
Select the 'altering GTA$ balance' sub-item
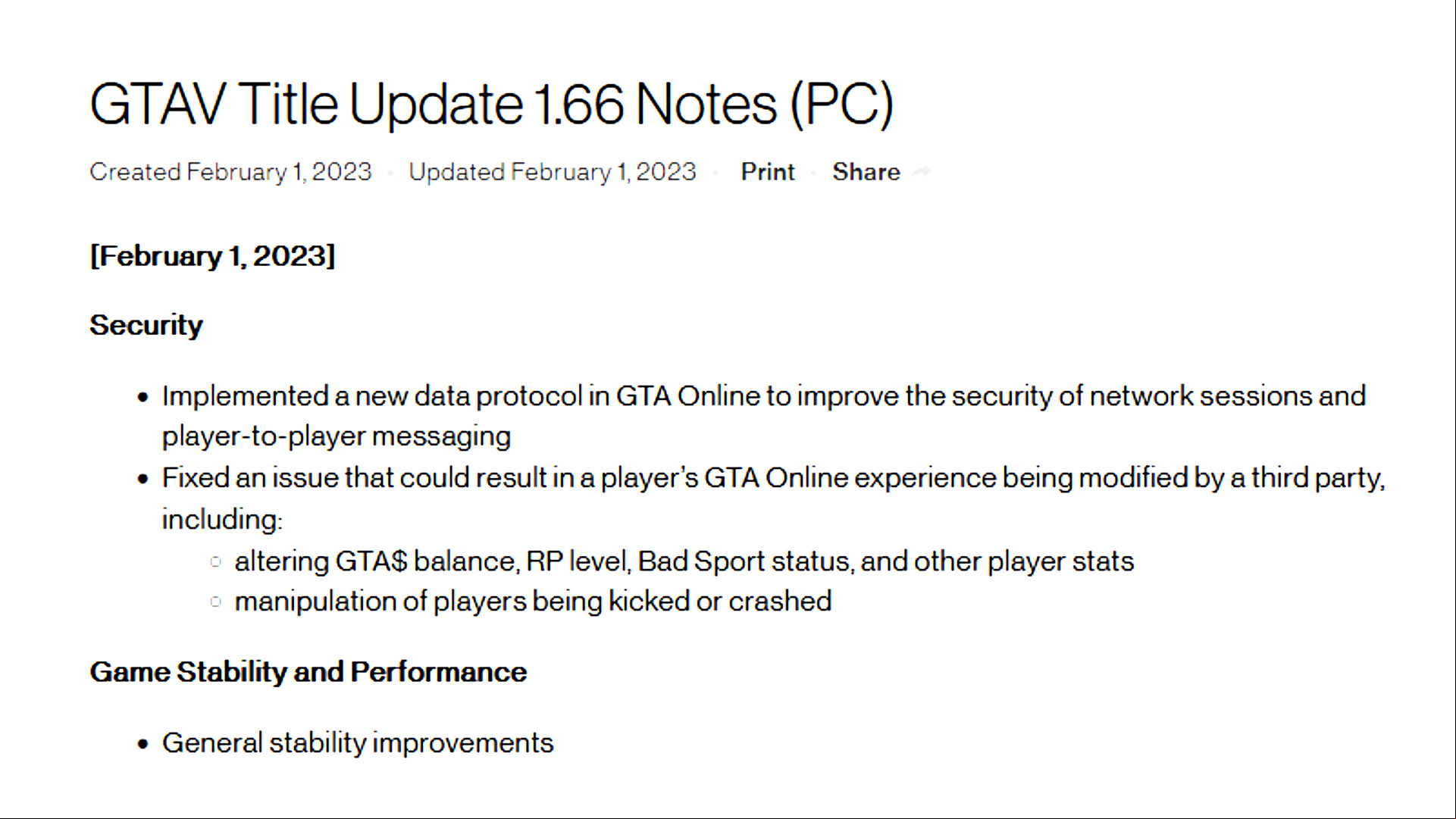[684, 561]
